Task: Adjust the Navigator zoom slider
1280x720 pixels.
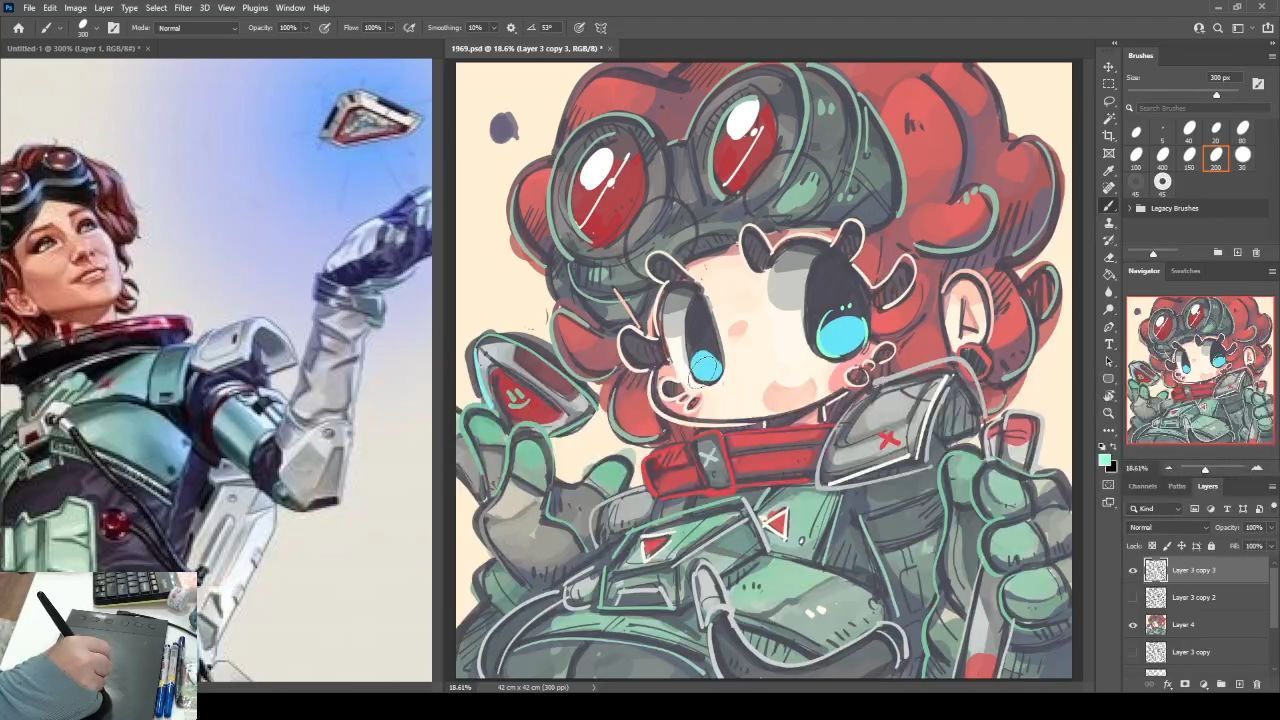Action: click(1205, 469)
